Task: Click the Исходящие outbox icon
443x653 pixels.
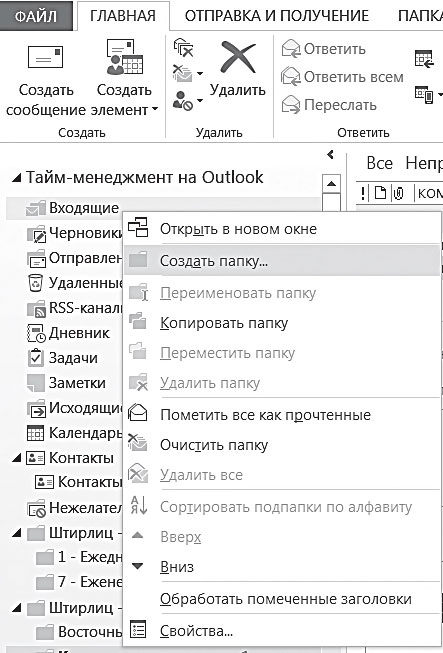Action: point(36,409)
